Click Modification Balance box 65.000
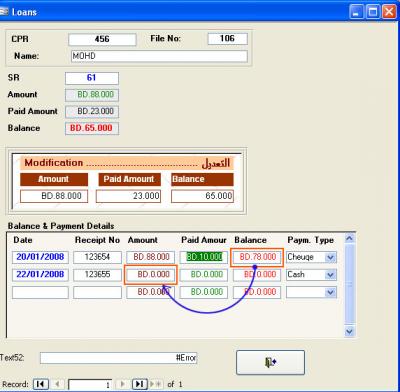This screenshot has height=392, width=400. coord(202,196)
